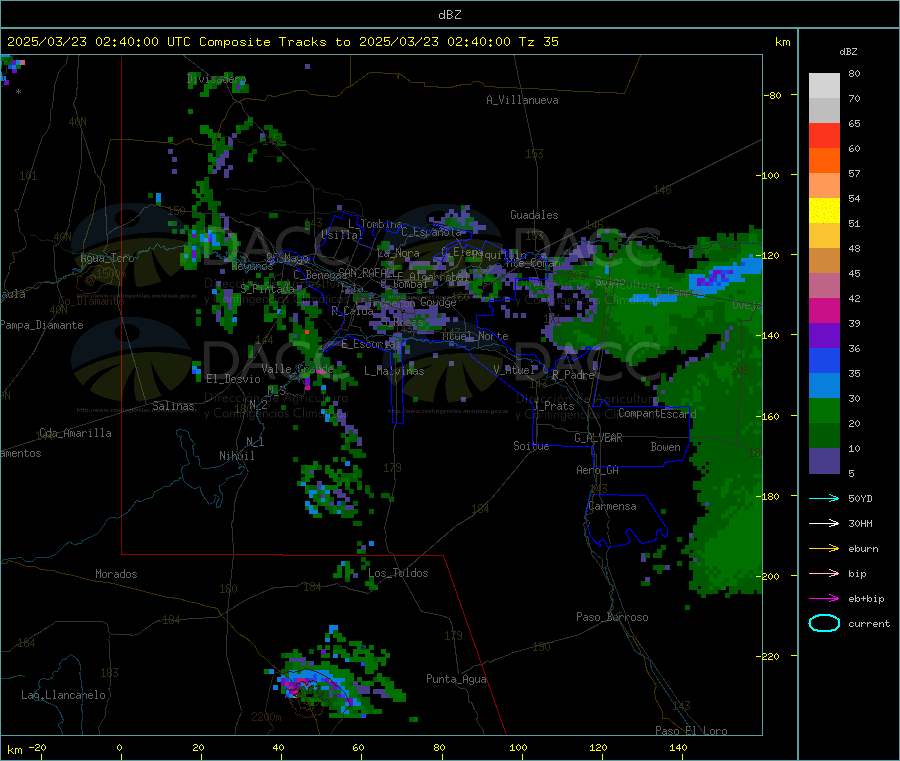900x761 pixels.
Task: Click the '-220' km tick on right axis
Action: tap(769, 657)
